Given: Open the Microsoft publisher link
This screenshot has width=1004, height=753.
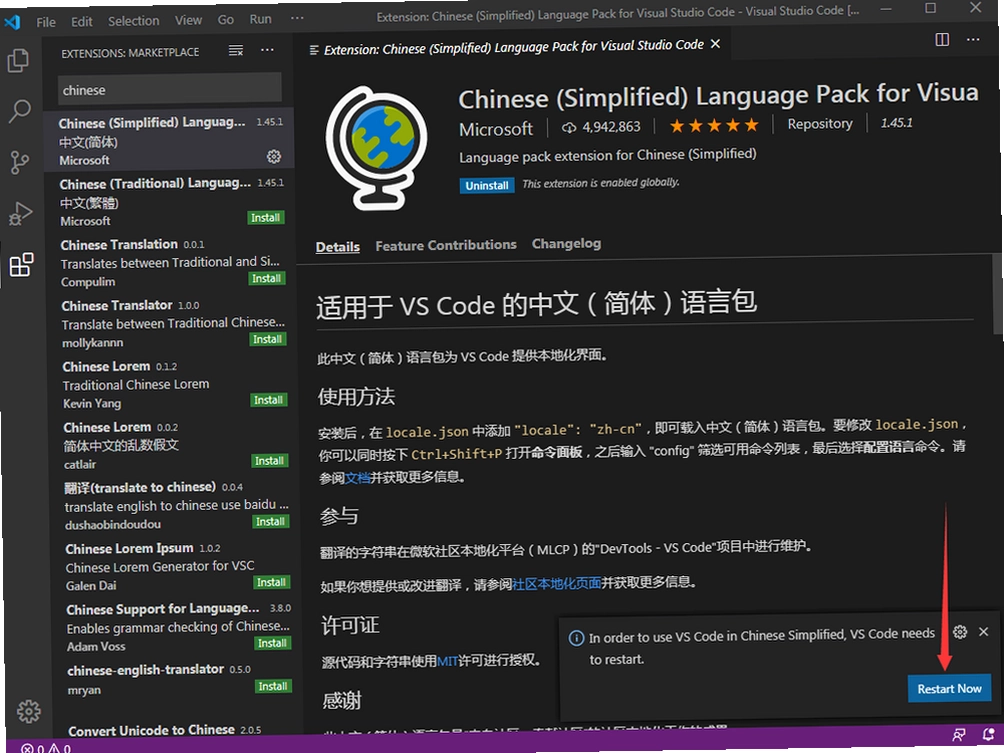Looking at the screenshot, I should pos(496,129).
